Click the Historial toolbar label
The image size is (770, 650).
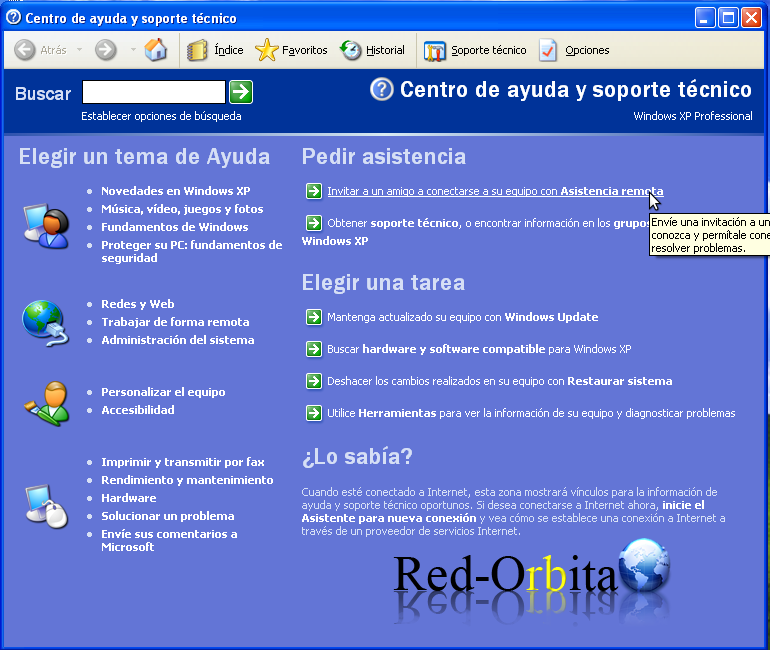pyautogui.click(x=385, y=50)
